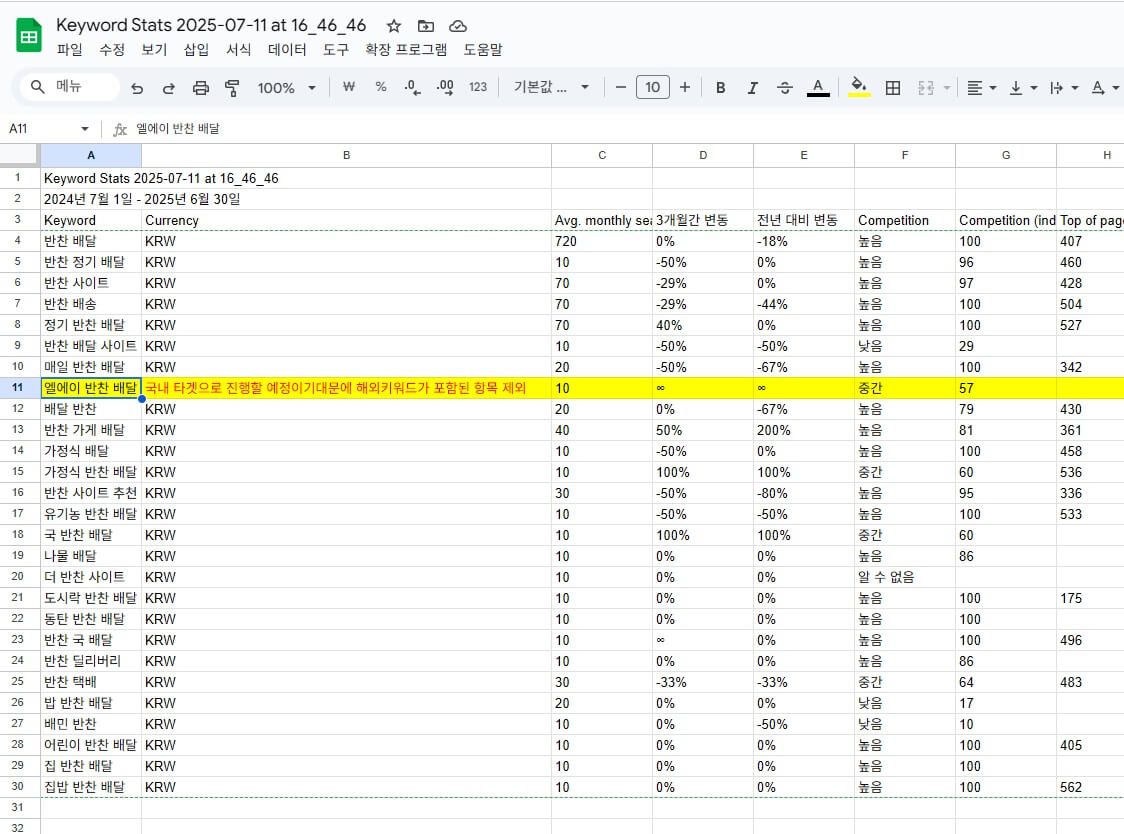Image resolution: width=1124 pixels, height=834 pixels.
Task: Open the vertical align dropdown
Action: click(x=1023, y=87)
